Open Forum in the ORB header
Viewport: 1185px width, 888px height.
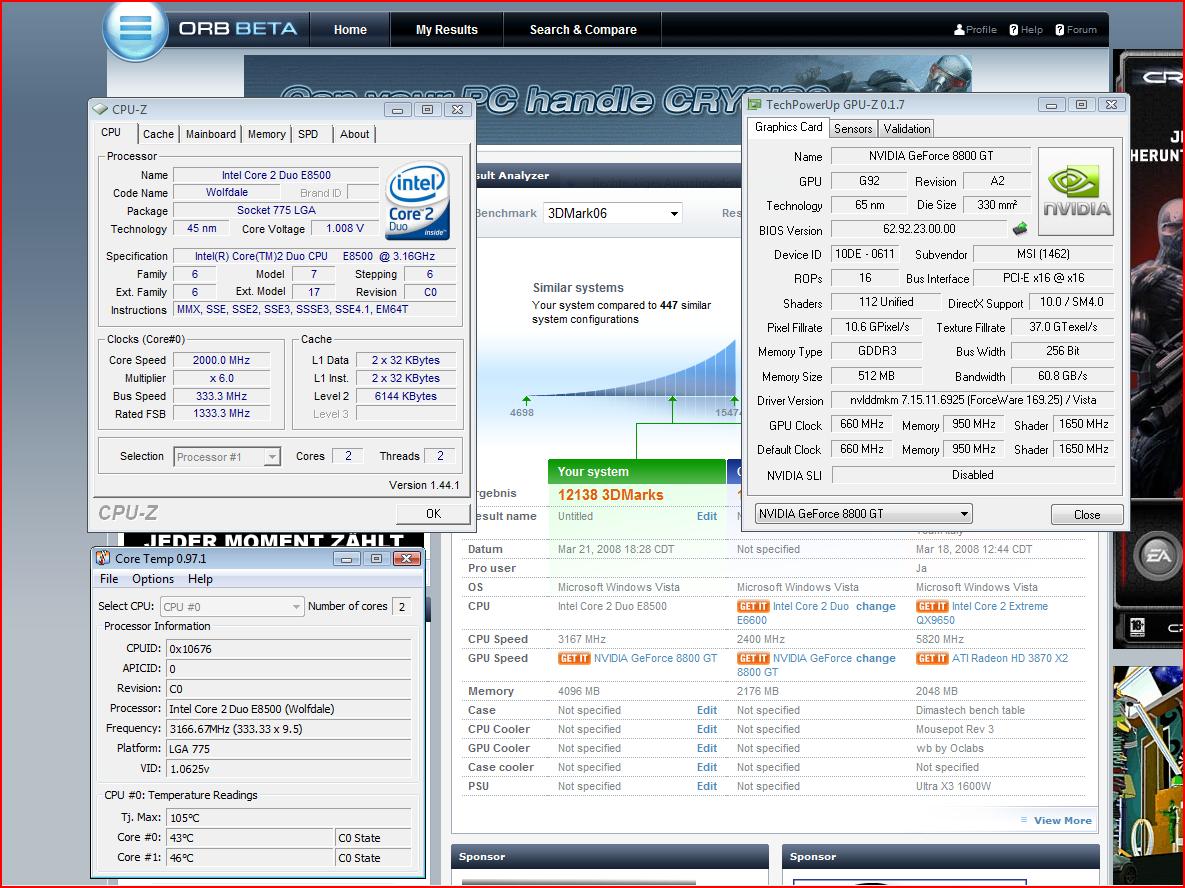(1075, 29)
